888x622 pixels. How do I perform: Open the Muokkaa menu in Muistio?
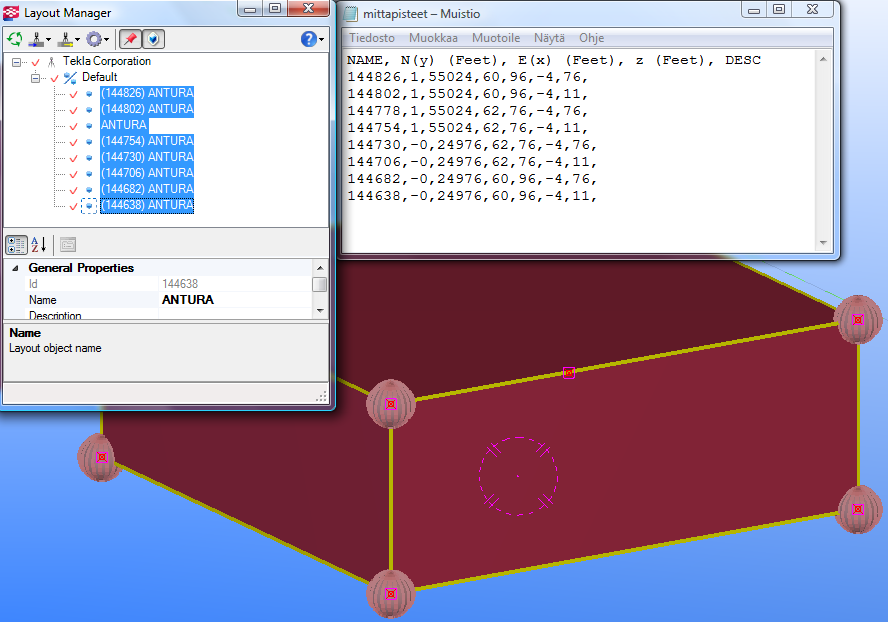[433, 38]
